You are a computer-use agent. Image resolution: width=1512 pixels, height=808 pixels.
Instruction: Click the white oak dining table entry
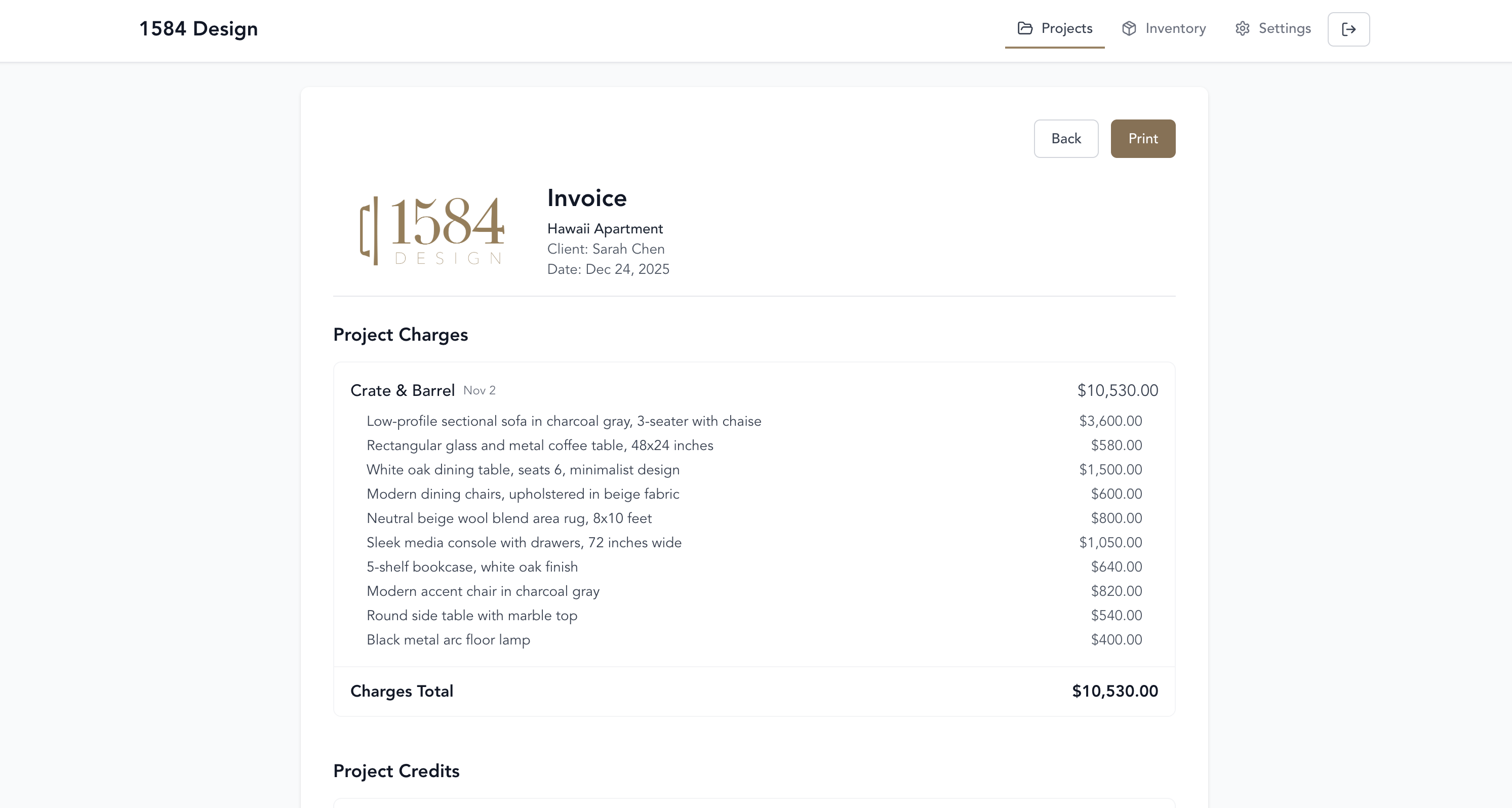523,469
